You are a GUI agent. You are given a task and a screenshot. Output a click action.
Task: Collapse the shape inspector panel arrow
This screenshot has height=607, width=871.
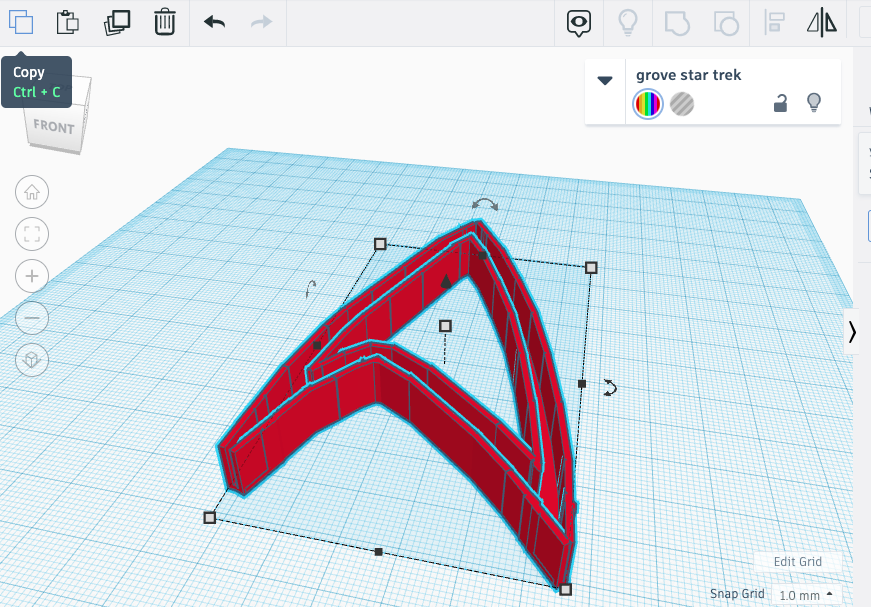pos(605,81)
